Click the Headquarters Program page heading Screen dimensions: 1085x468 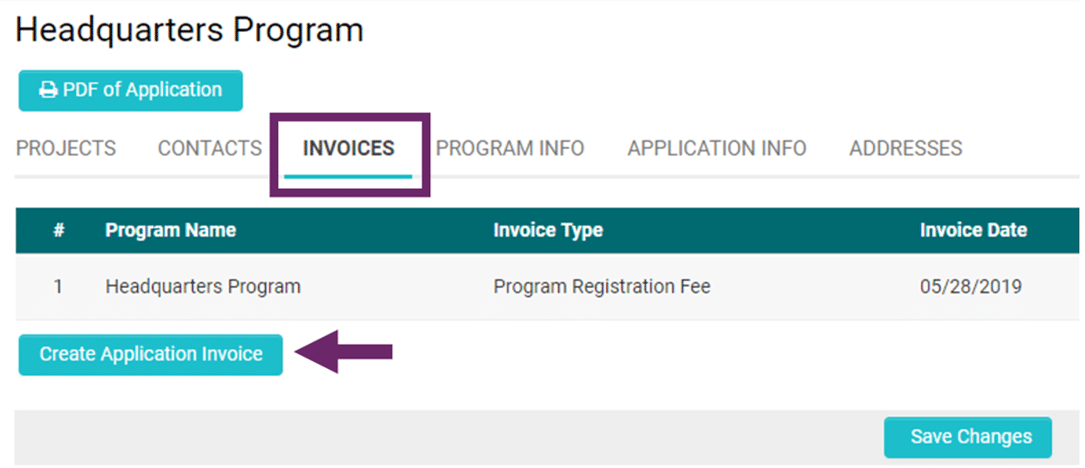tap(190, 30)
